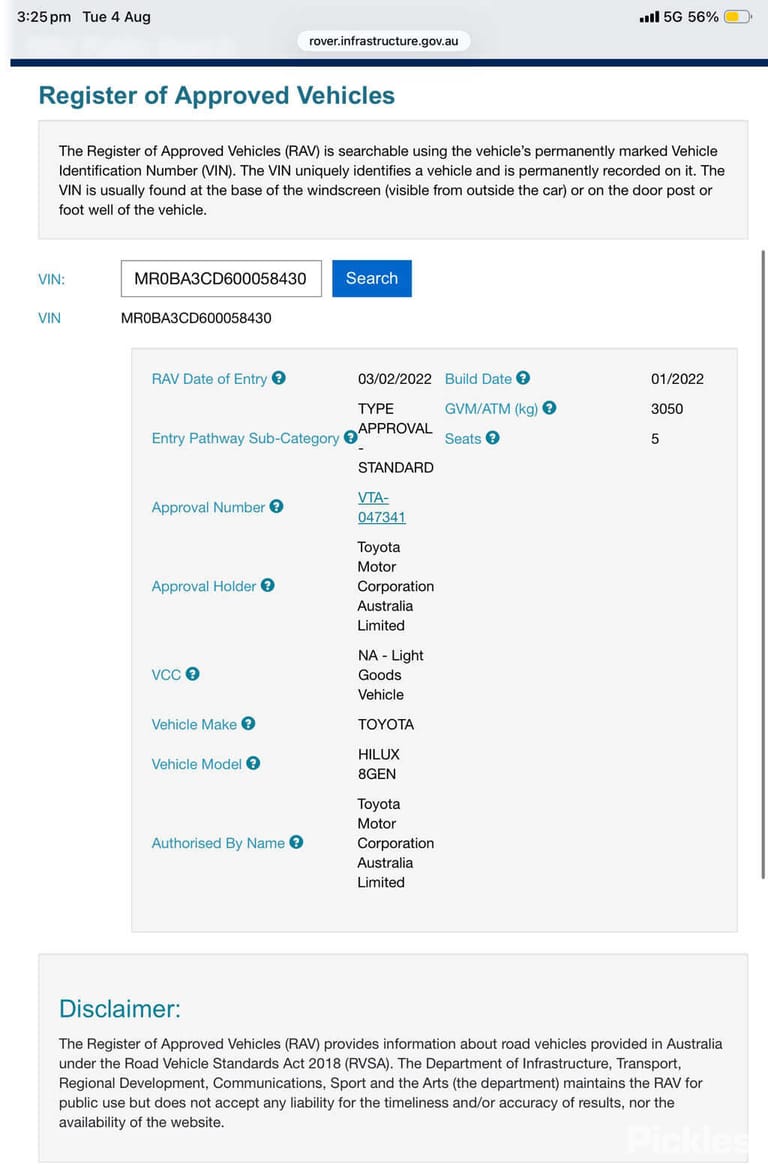The width and height of the screenshot is (768, 1169).
Task: Click the 3050 GVM value
Action: tap(667, 409)
